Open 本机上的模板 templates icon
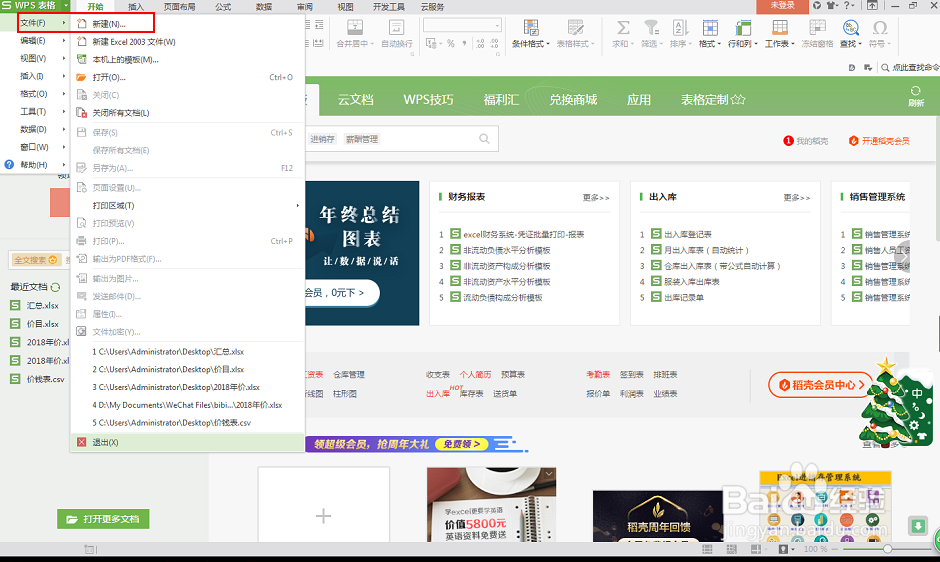Screen dimensions: 940x562 pos(82,59)
